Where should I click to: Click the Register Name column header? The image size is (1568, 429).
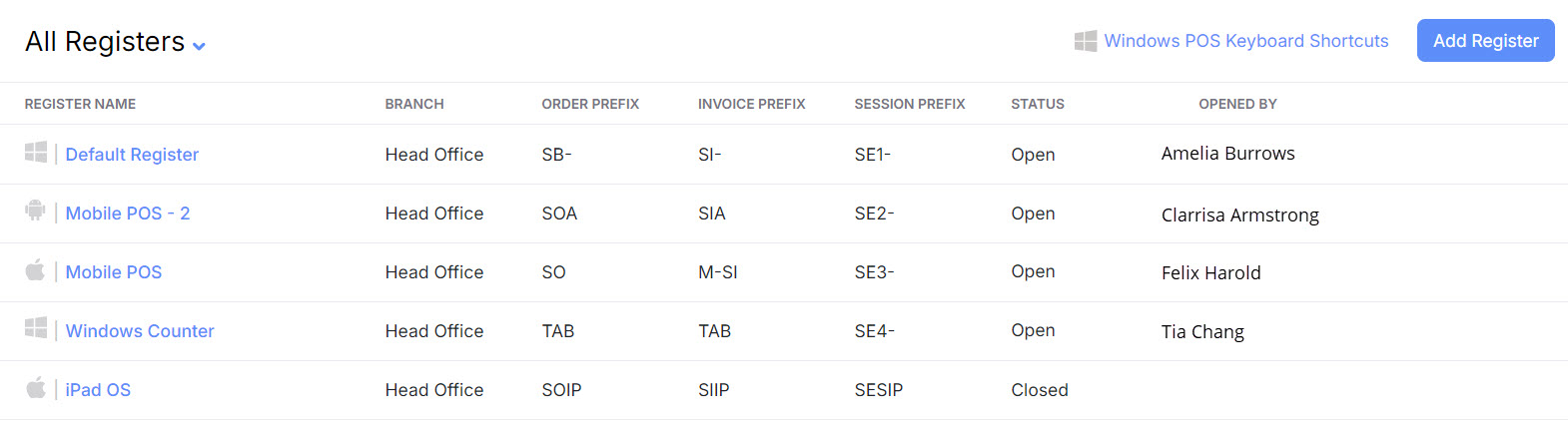[x=80, y=104]
